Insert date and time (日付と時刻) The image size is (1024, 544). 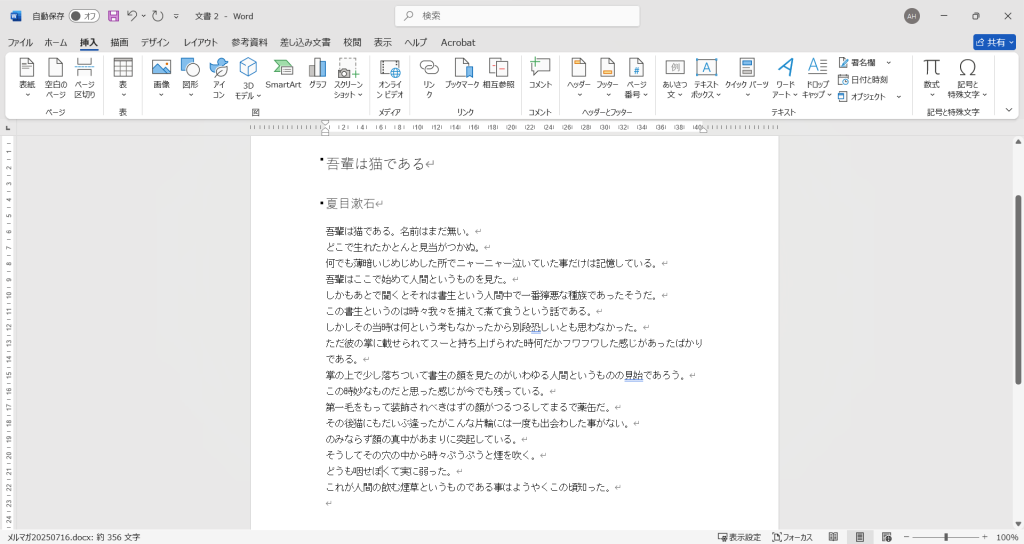[x=863, y=80]
